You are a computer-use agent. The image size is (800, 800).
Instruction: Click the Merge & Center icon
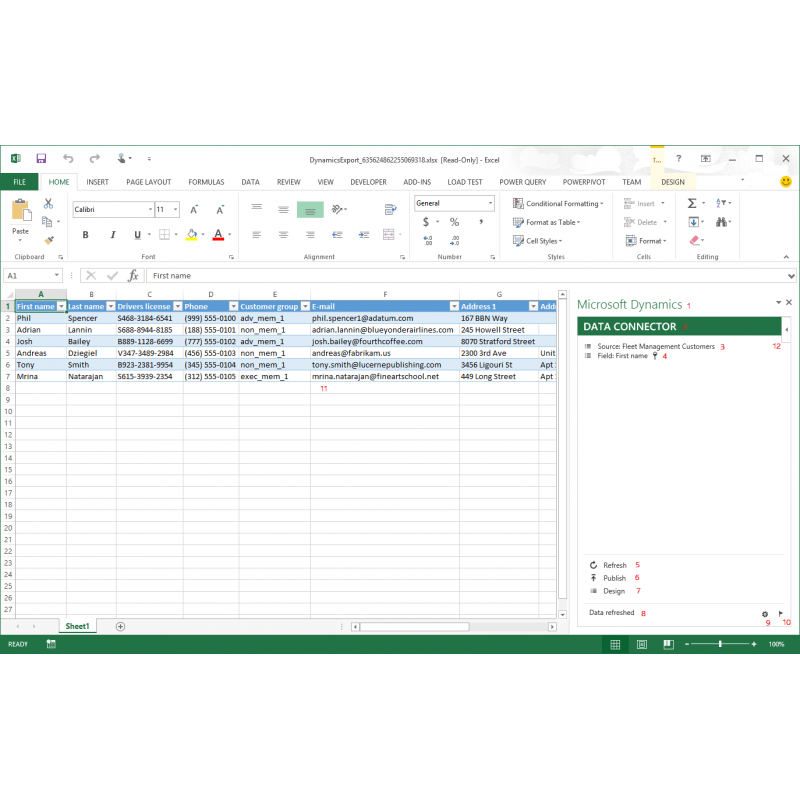click(x=389, y=234)
